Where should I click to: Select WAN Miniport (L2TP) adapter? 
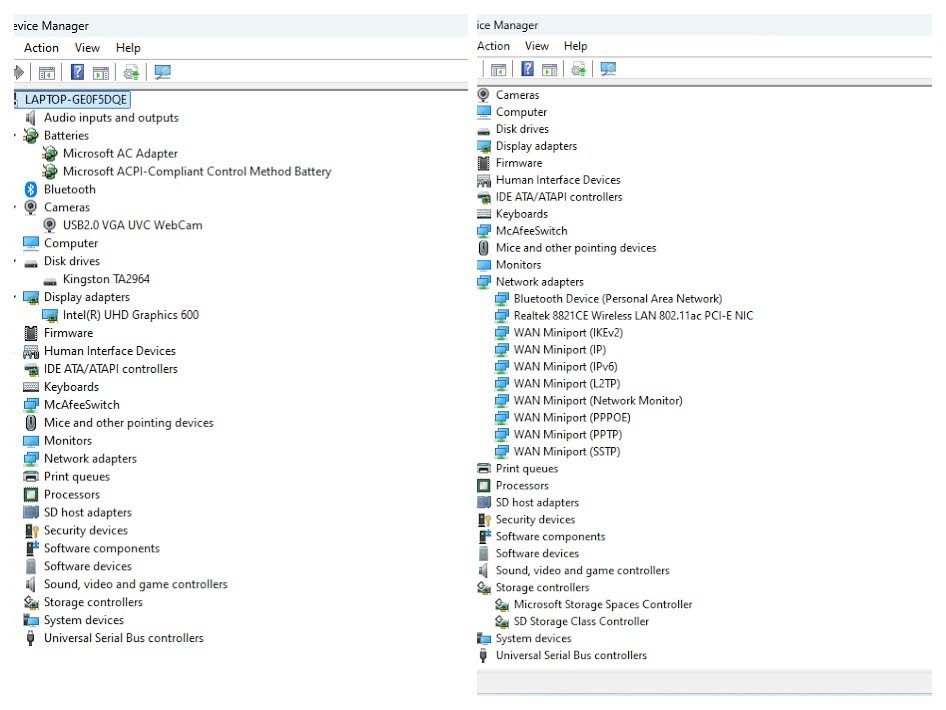(567, 383)
